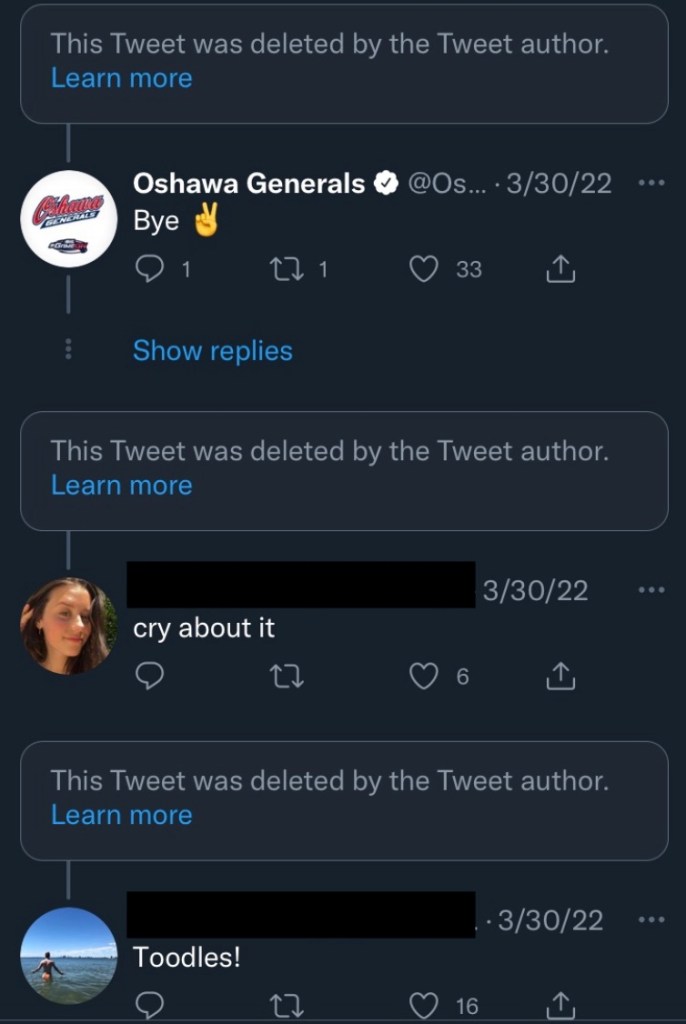
Task: Like the Oshawa Generals "Bye" tweet
Action: point(424,269)
